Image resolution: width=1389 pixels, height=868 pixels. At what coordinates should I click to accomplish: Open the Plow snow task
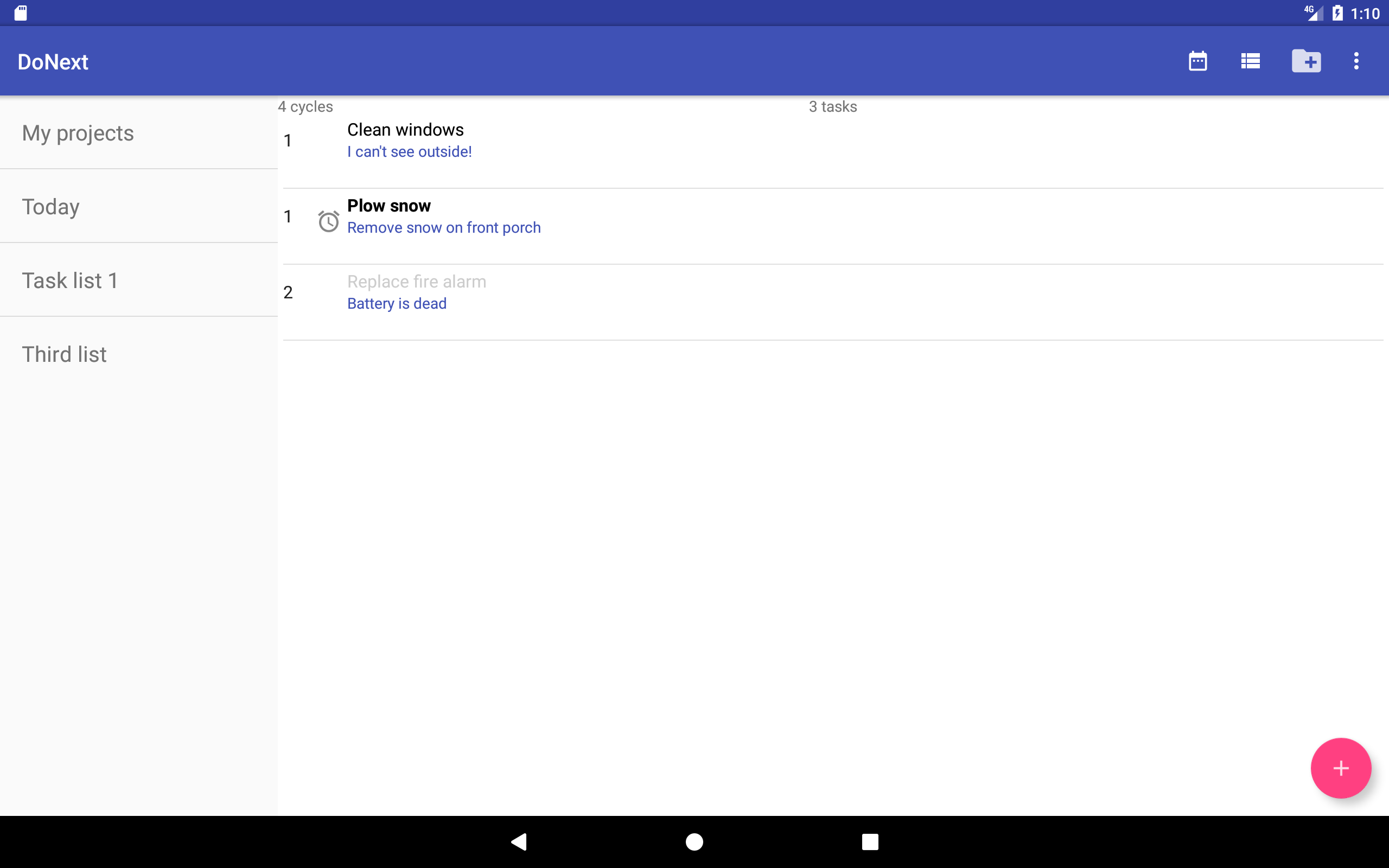click(x=388, y=206)
